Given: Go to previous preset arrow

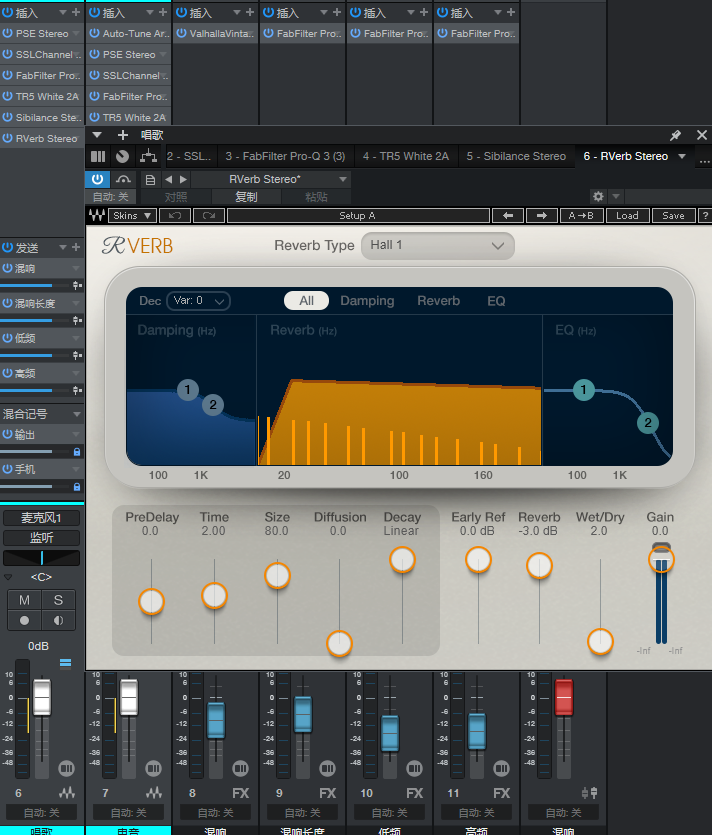Looking at the screenshot, I should 168,179.
